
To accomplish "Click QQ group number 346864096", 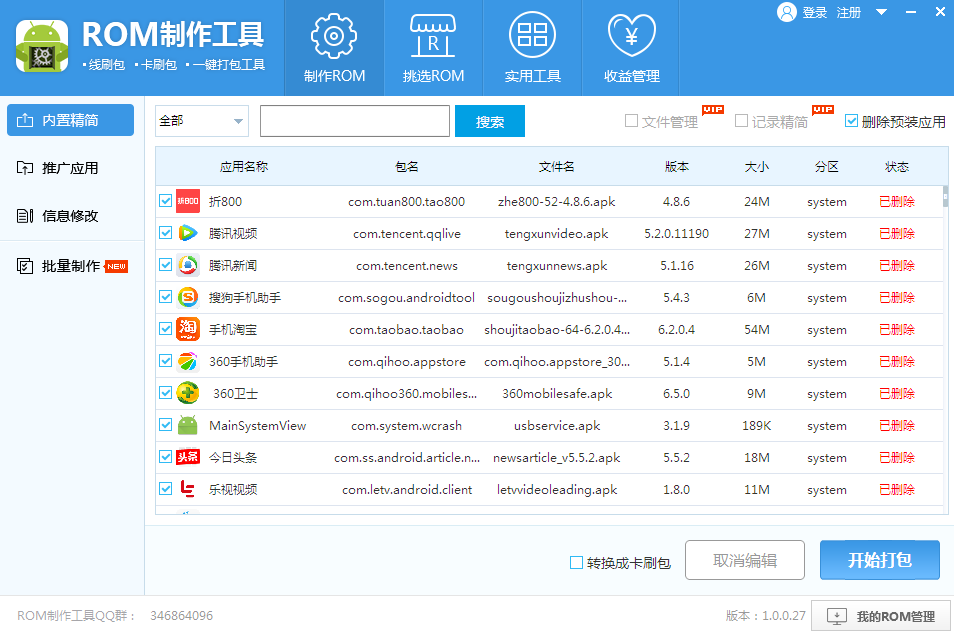I will coord(181,616).
